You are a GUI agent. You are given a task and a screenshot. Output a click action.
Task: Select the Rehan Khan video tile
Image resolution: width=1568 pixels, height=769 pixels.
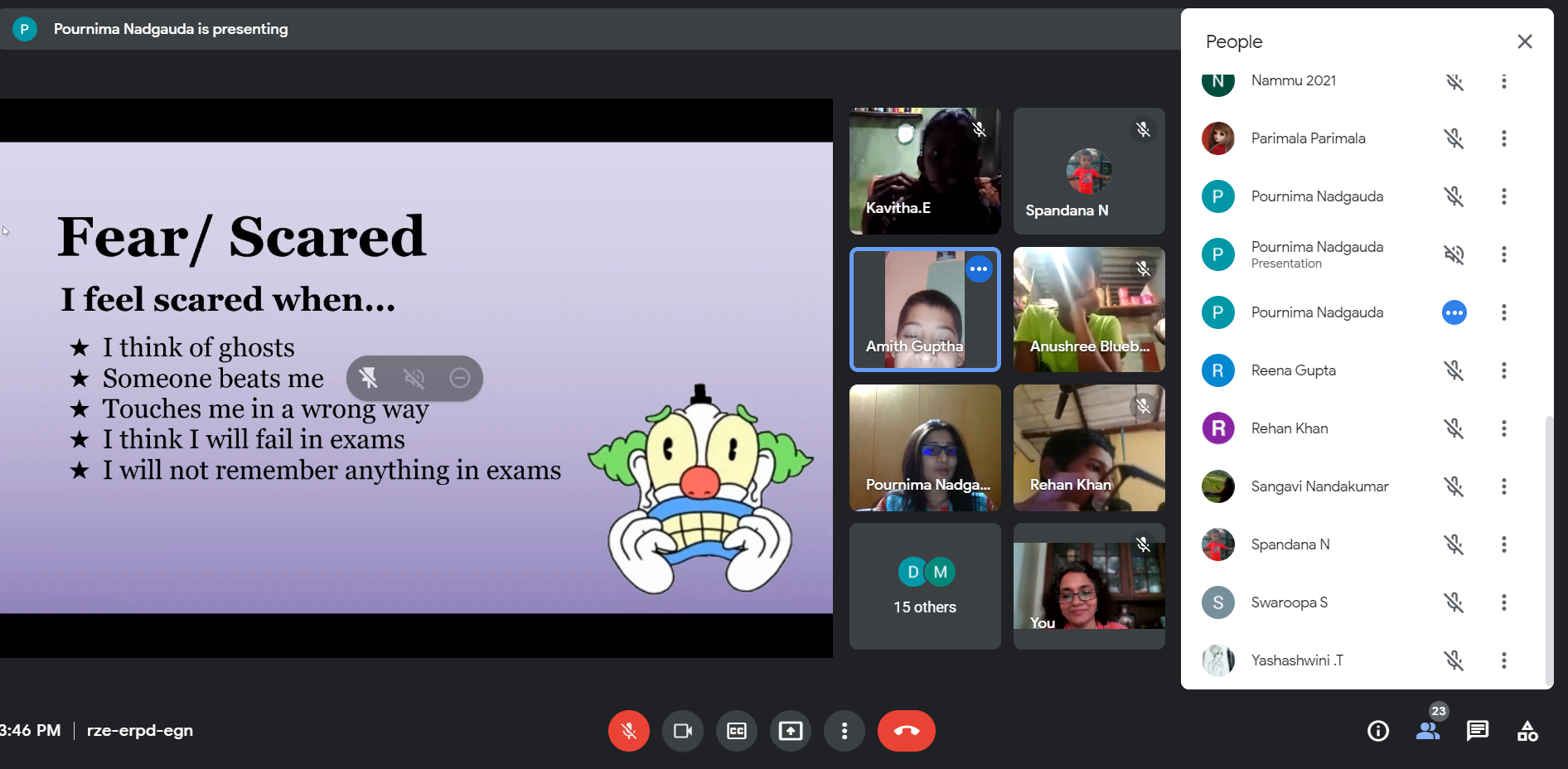[x=1089, y=447]
